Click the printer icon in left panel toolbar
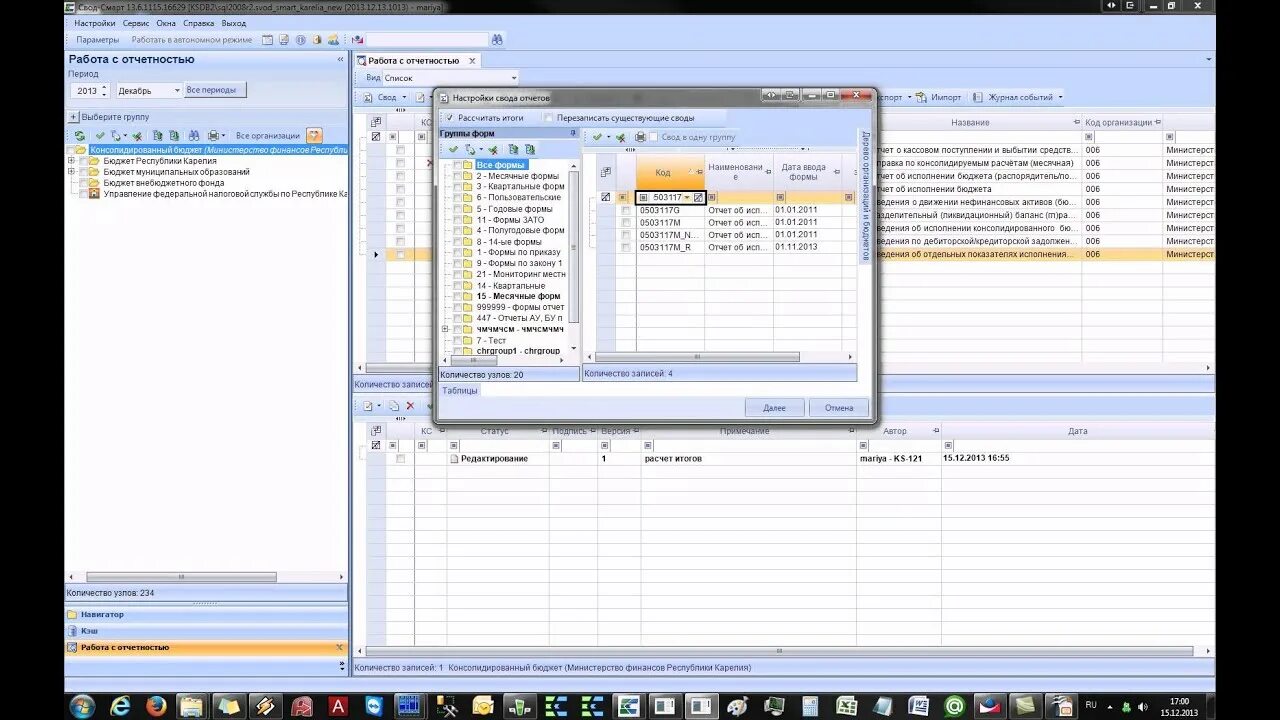The height and width of the screenshot is (720, 1280). (x=212, y=135)
